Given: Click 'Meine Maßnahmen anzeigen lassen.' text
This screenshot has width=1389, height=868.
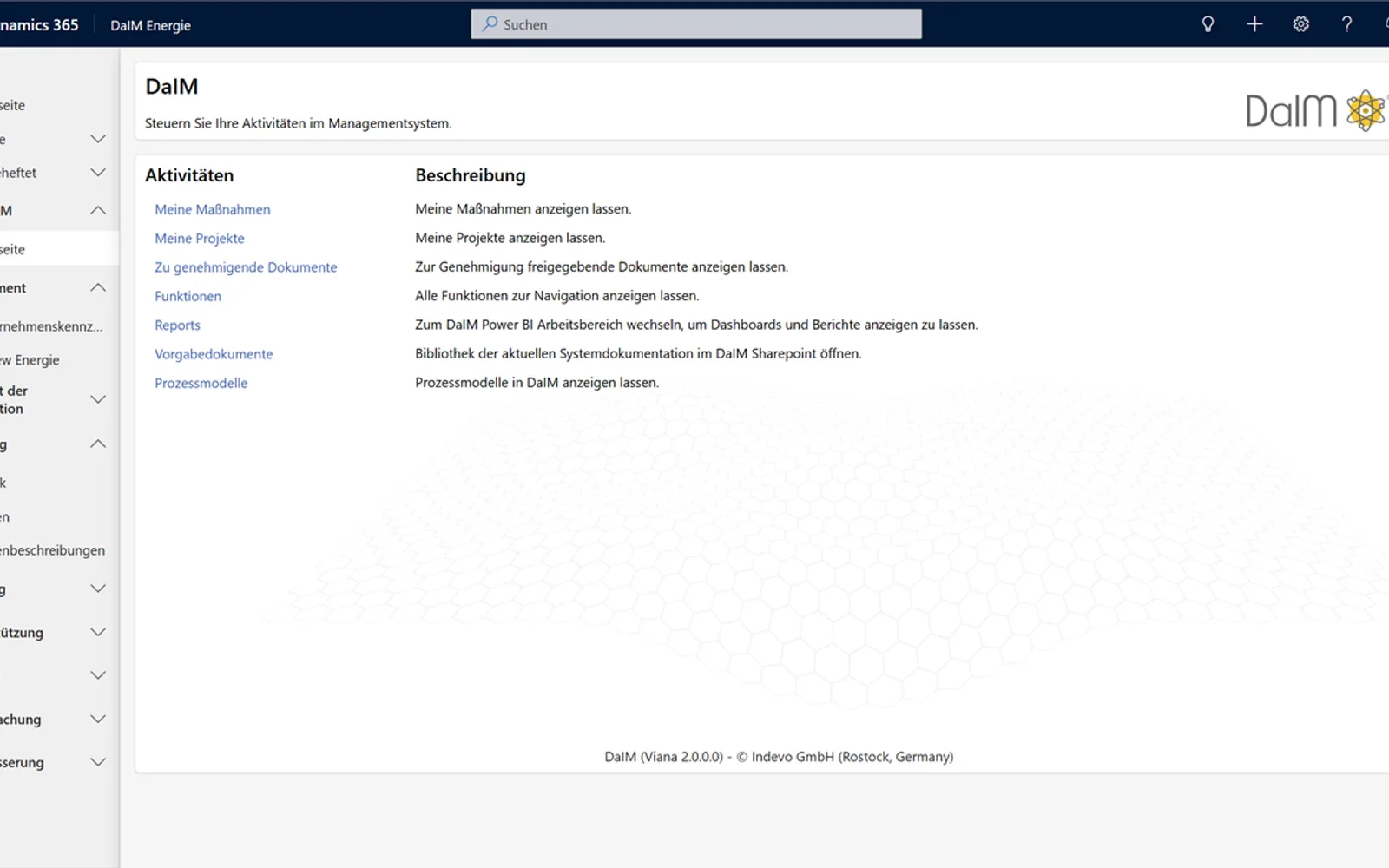Looking at the screenshot, I should click(x=523, y=209).
